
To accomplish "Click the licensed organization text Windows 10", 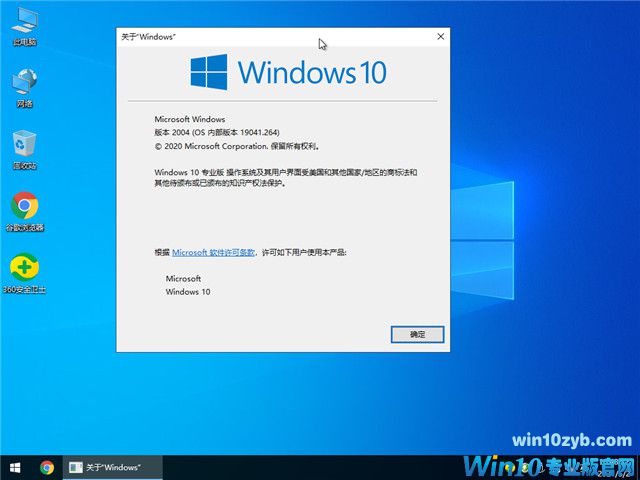I will (188, 291).
